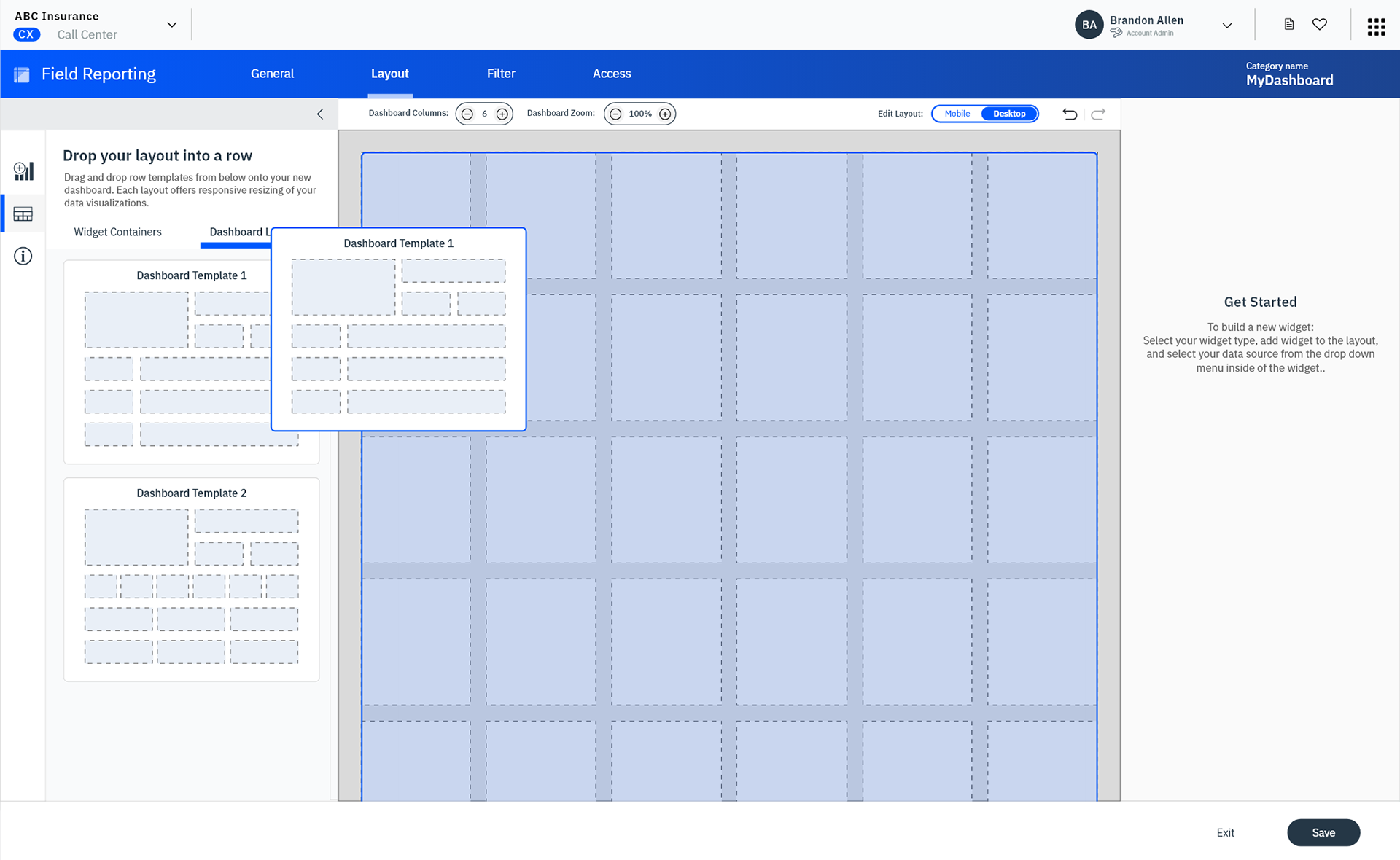This screenshot has width=1400, height=860.
Task: Redo the layout change
Action: pos(1098,114)
